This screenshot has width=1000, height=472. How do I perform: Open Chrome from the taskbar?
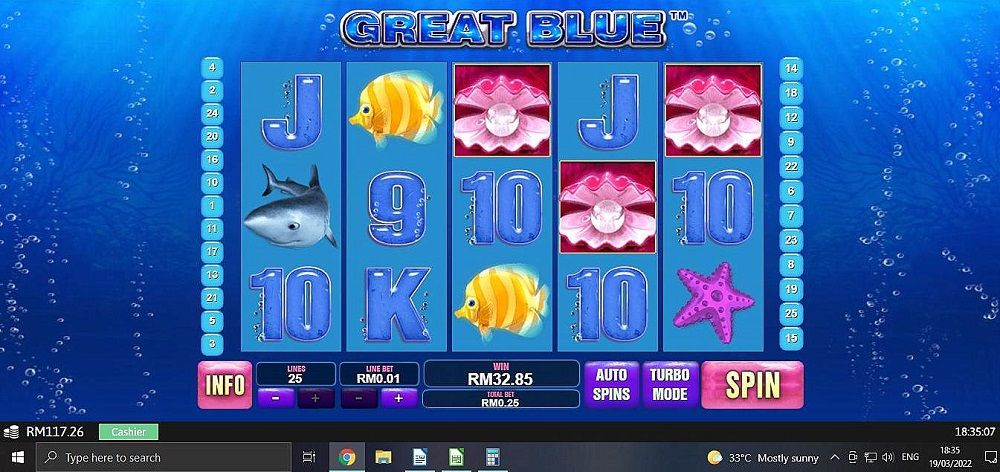point(347,457)
